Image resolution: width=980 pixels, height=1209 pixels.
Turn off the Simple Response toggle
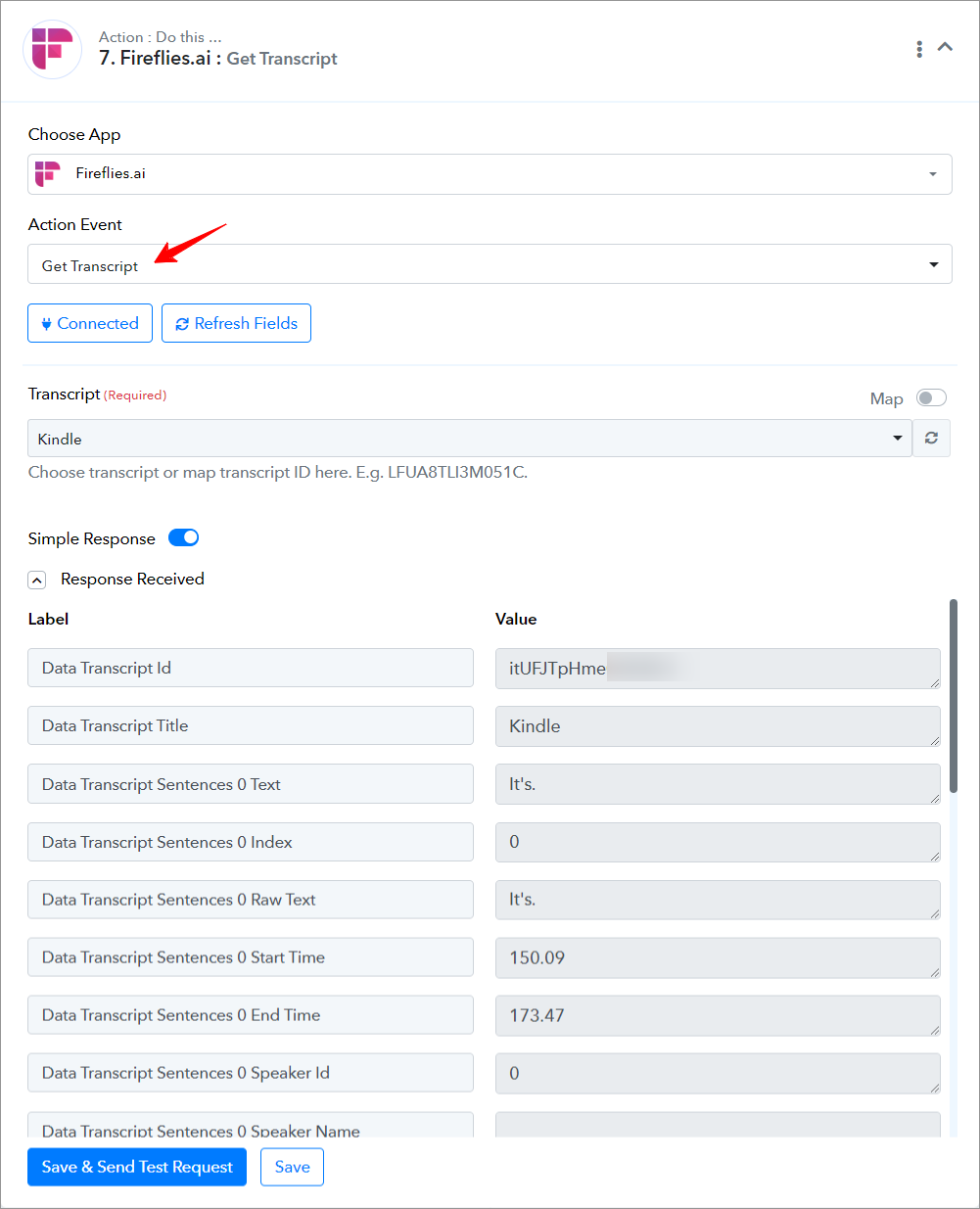click(184, 537)
